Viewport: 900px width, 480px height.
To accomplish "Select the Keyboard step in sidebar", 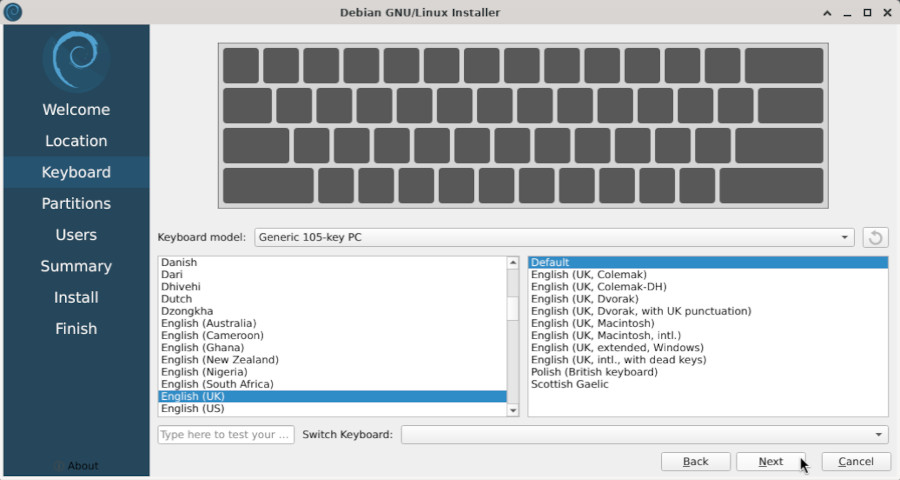I will tap(76, 172).
